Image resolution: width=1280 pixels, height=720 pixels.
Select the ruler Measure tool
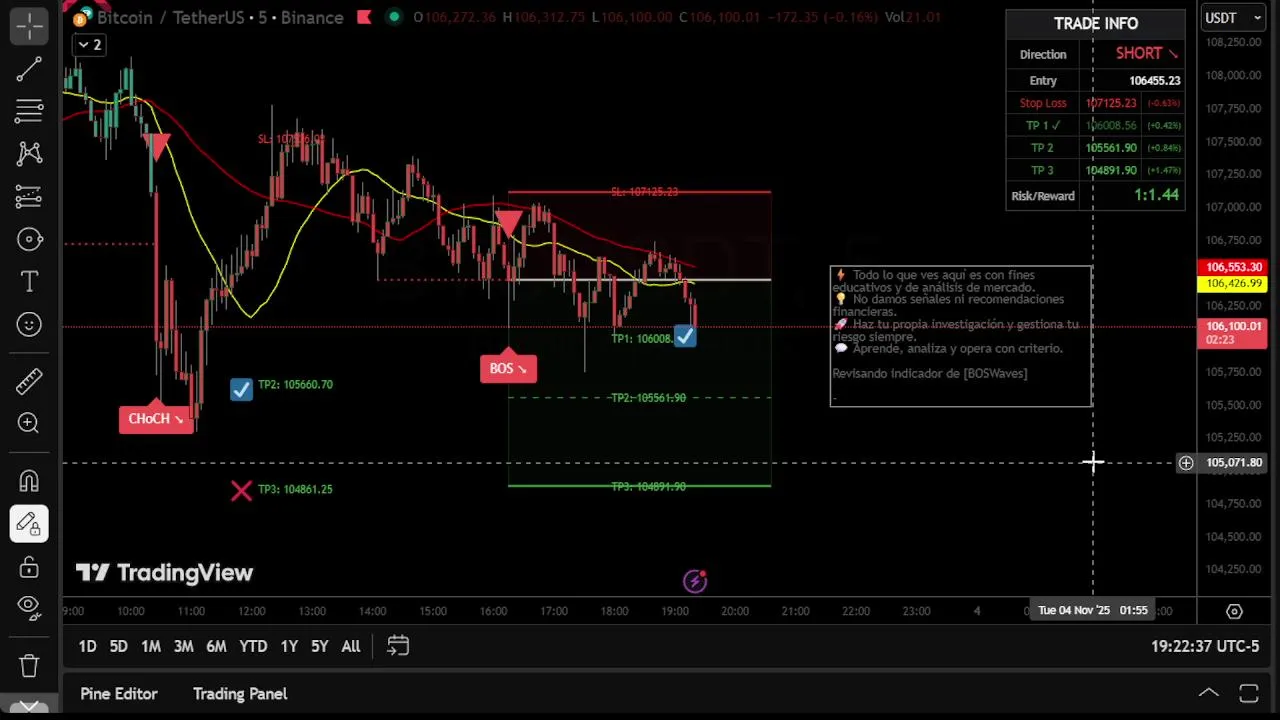click(29, 381)
